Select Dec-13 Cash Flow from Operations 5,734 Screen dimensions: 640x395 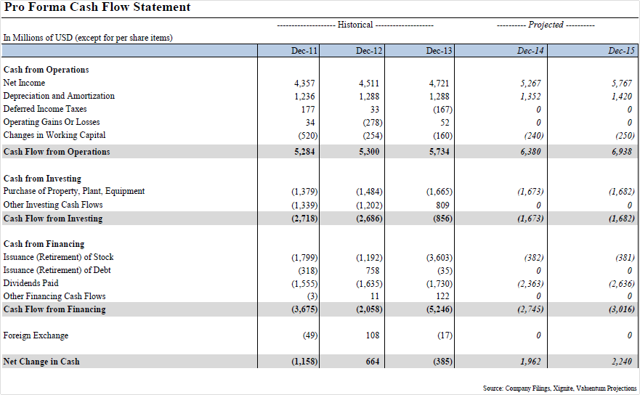[x=439, y=152]
